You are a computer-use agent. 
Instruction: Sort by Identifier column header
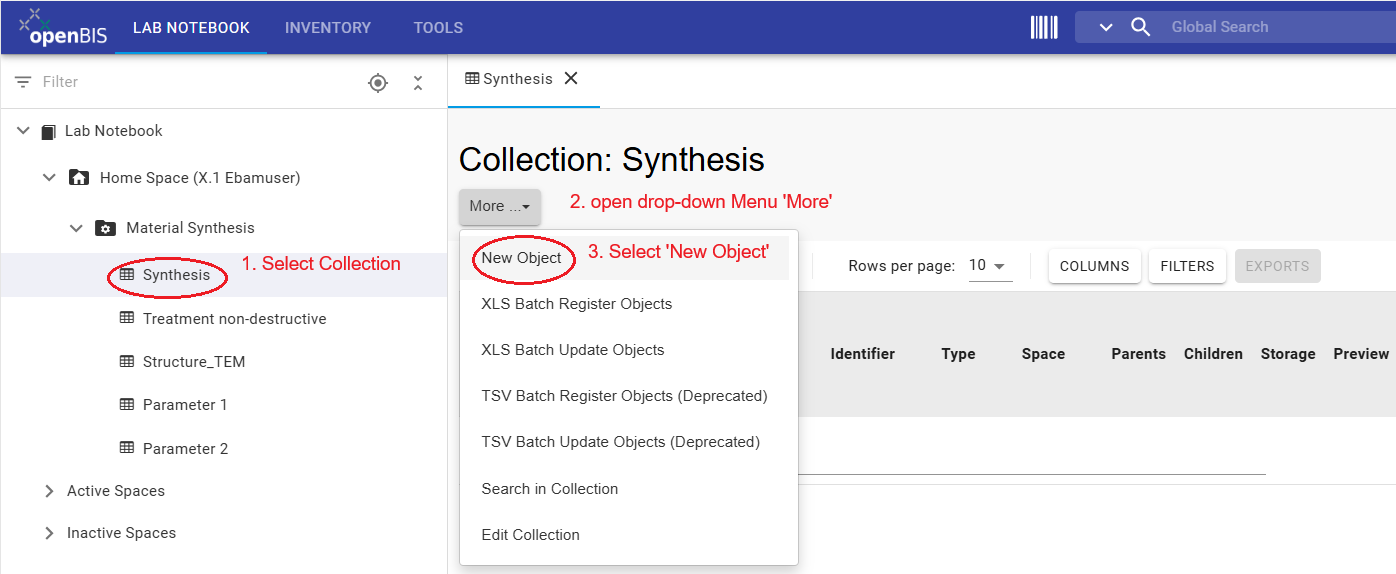tap(862, 354)
